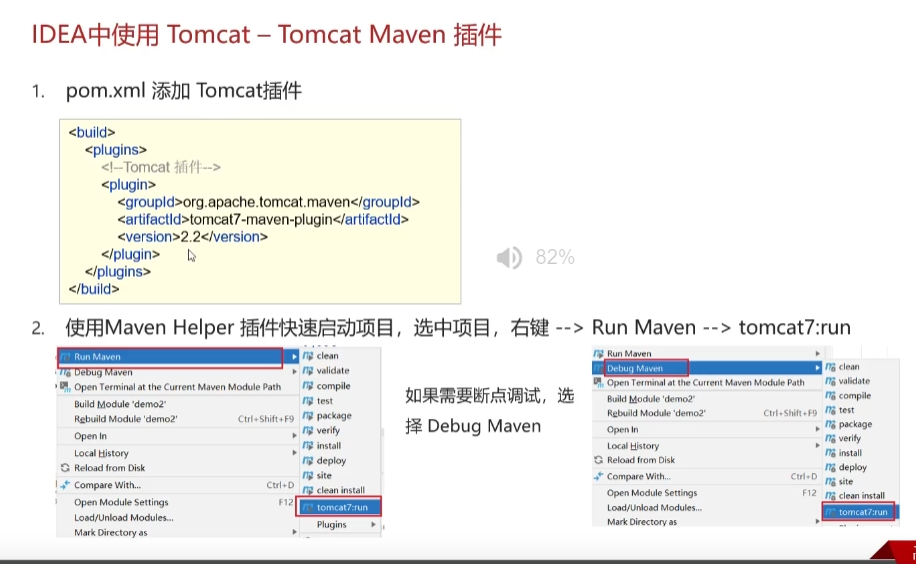Click the test goal icon in left submenu
The image size is (916, 564).
[308, 401]
